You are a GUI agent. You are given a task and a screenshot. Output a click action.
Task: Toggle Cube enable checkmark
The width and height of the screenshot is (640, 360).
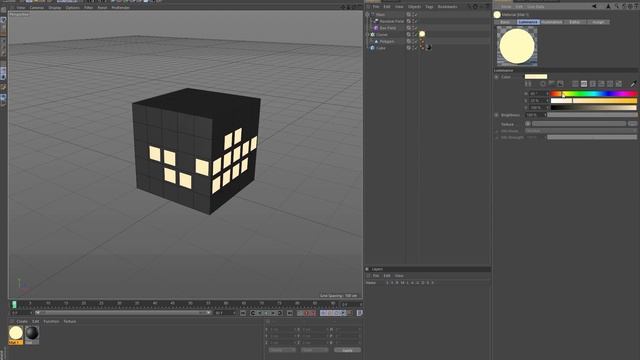coord(415,48)
